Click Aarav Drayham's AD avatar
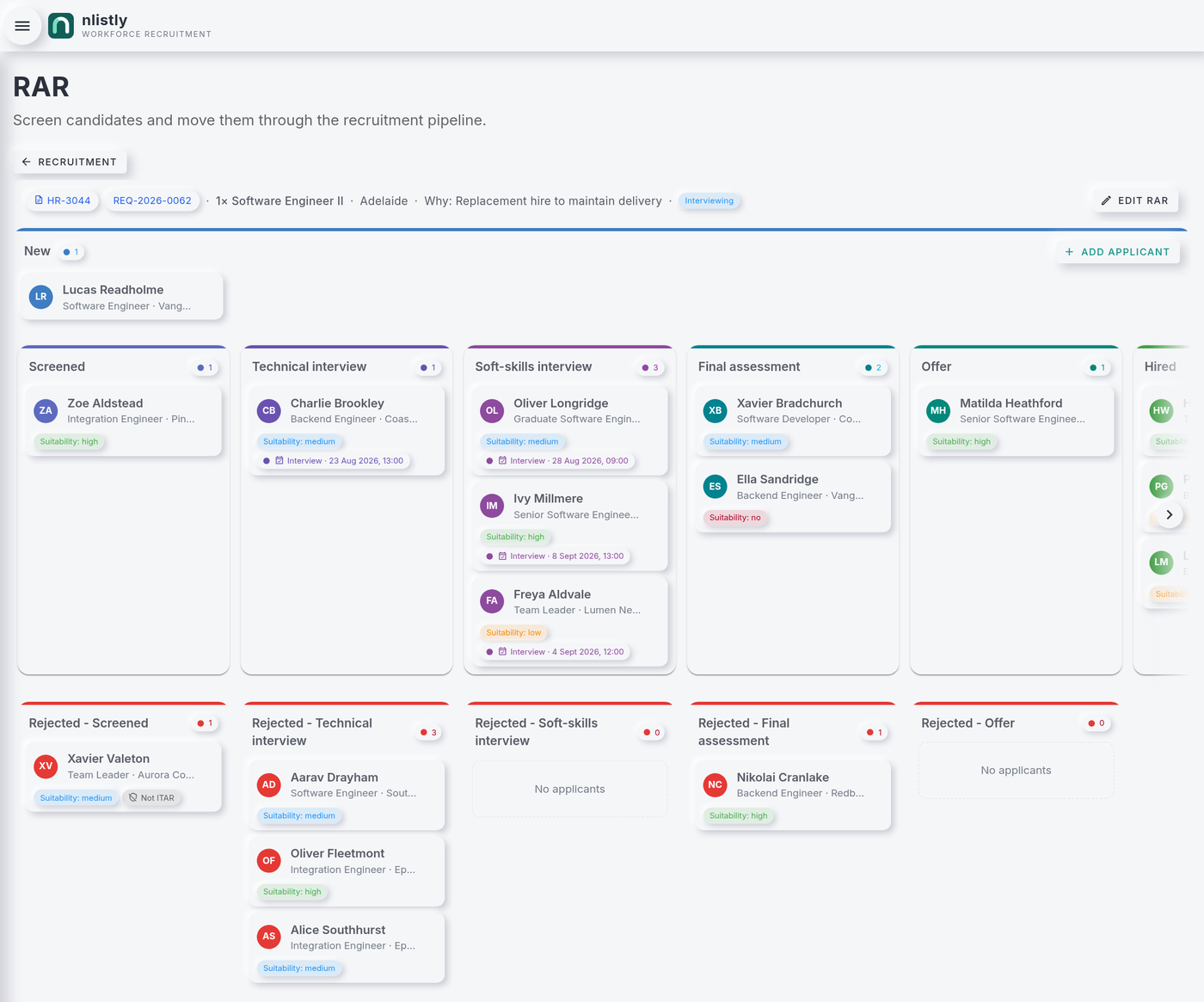The image size is (1204, 1002). (269, 784)
